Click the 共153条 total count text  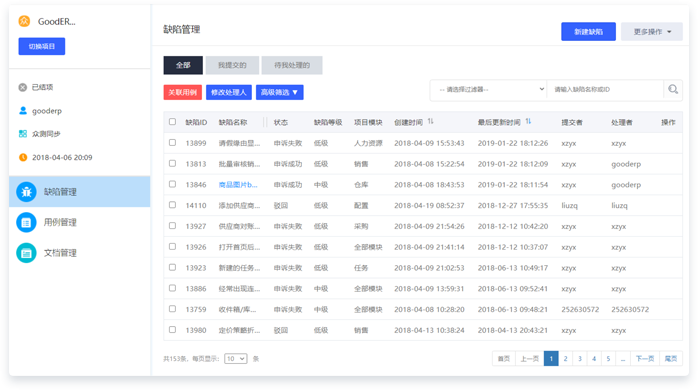(x=175, y=359)
